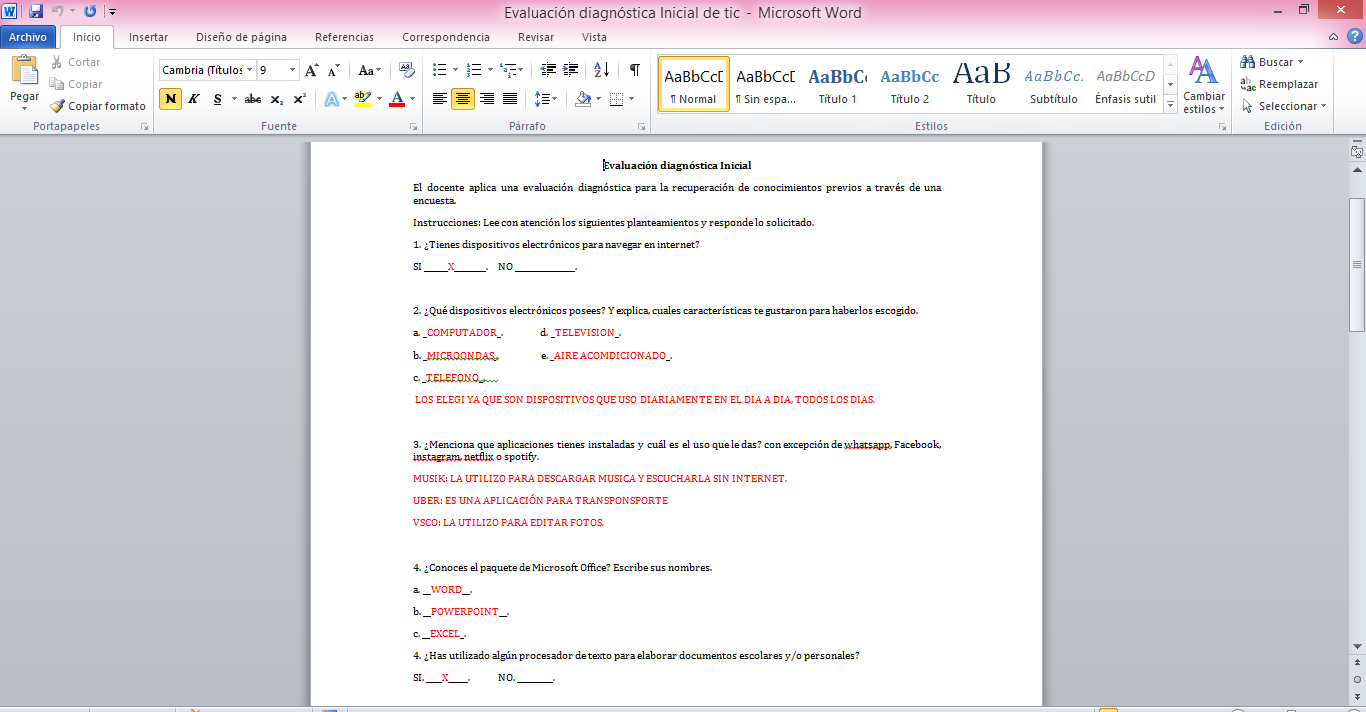Toggle subscript x₂ formatting

point(277,99)
